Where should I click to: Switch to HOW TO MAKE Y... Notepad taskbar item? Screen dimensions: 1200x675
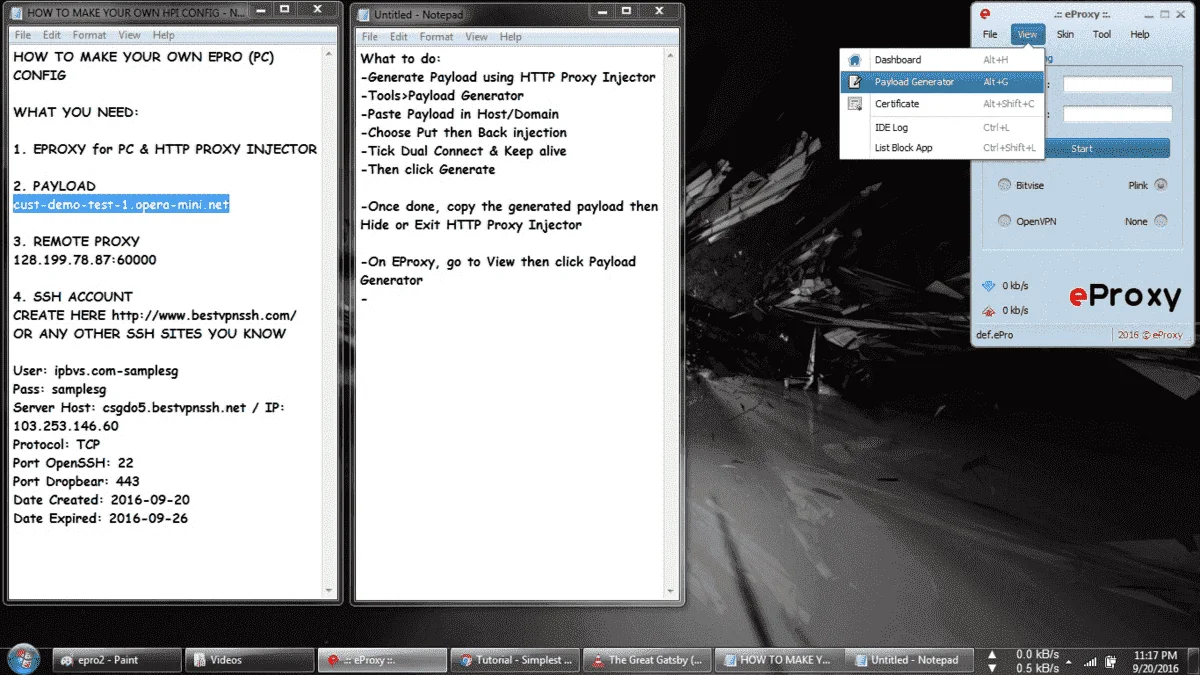pos(778,660)
